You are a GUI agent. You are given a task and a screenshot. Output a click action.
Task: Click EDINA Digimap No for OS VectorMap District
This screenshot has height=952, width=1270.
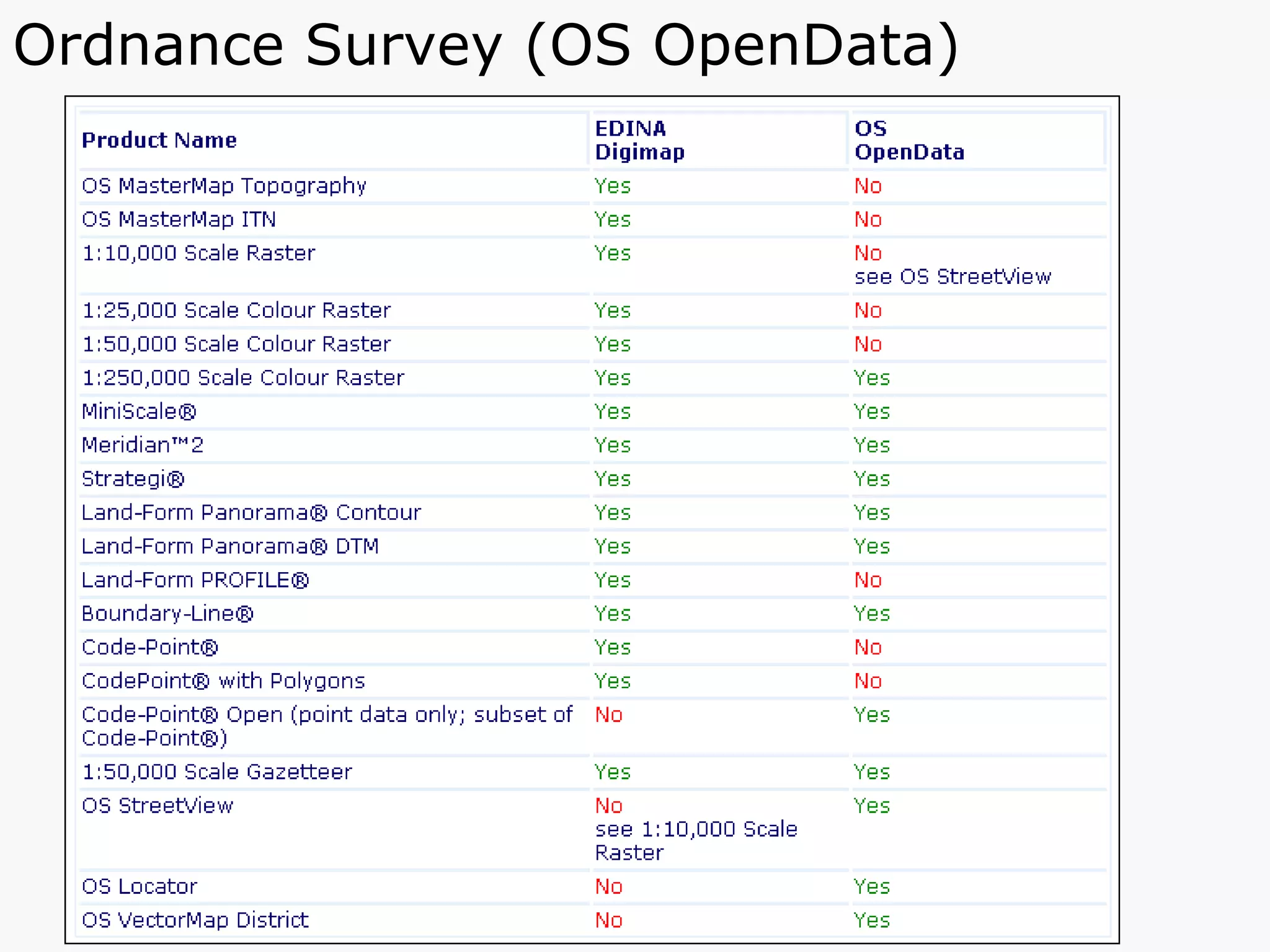point(609,920)
